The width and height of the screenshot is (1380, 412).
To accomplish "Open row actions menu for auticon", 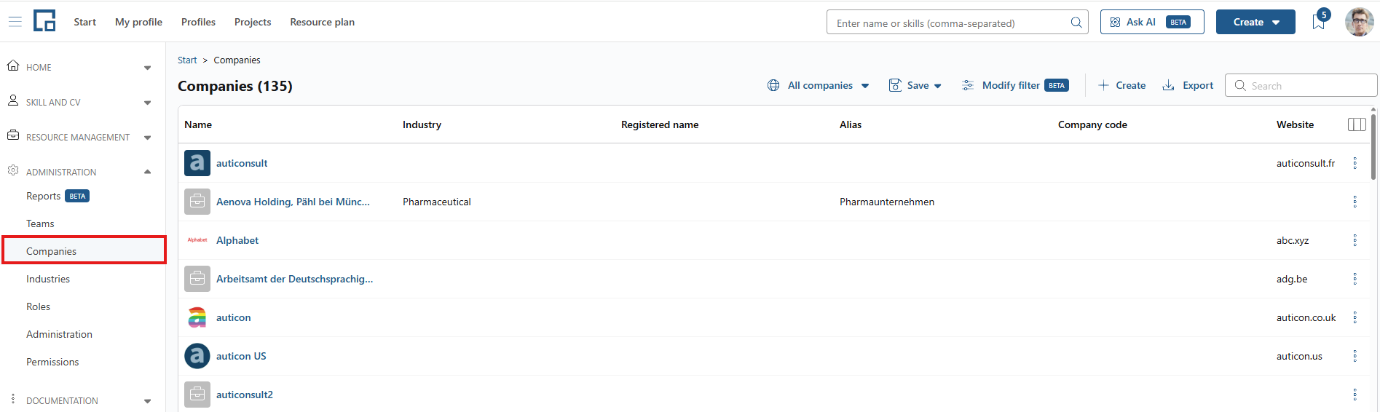I will click(1355, 317).
